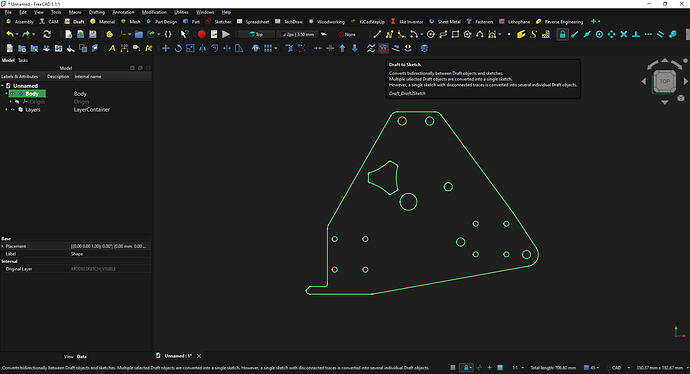The image size is (690, 374).
Task: Open the redo dropdown arrow
Action: pyautogui.click(x=33, y=34)
